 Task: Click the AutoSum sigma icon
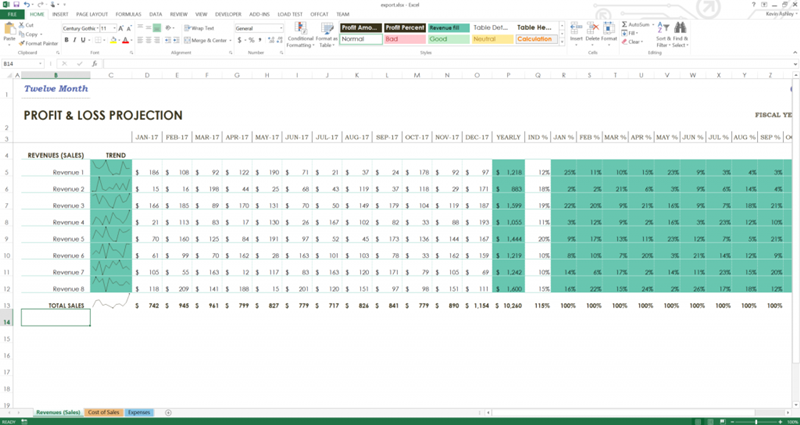point(625,24)
